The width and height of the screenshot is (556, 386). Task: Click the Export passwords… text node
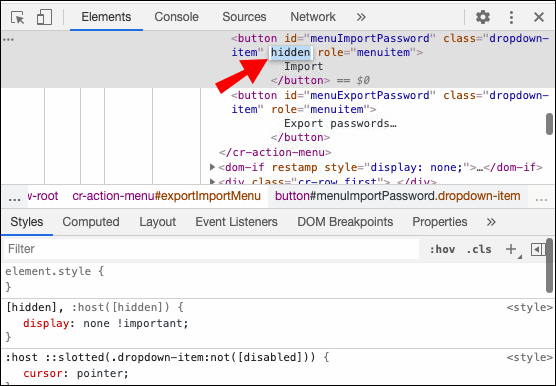pos(340,123)
